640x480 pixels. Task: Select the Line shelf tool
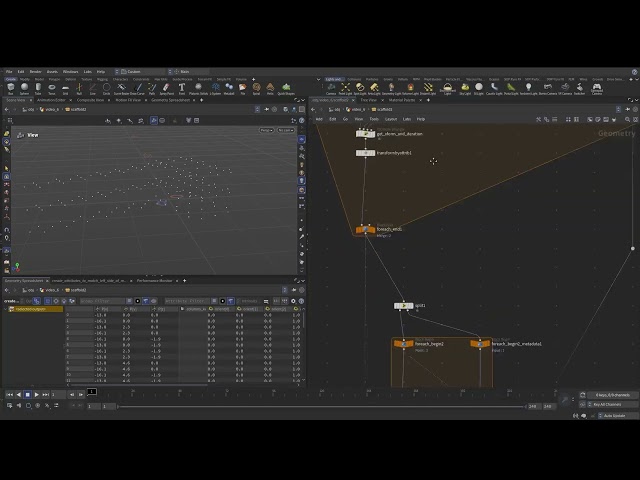[93, 89]
